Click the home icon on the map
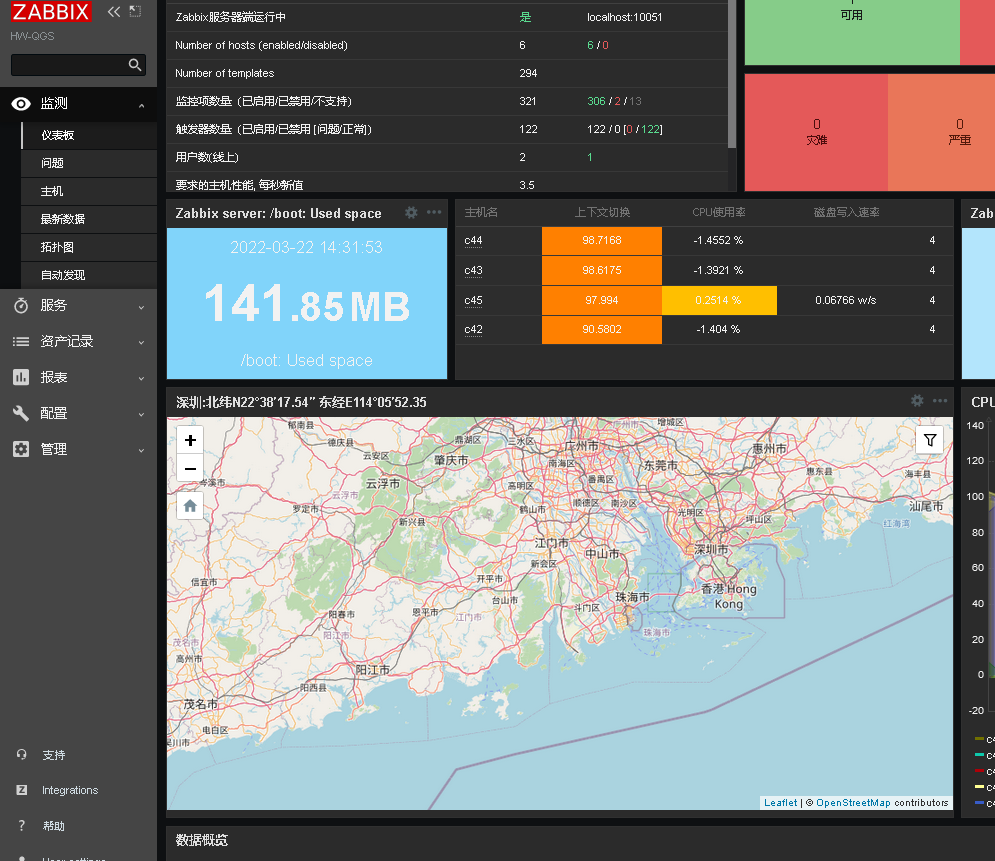Viewport: 995px width, 861px height. point(189,505)
